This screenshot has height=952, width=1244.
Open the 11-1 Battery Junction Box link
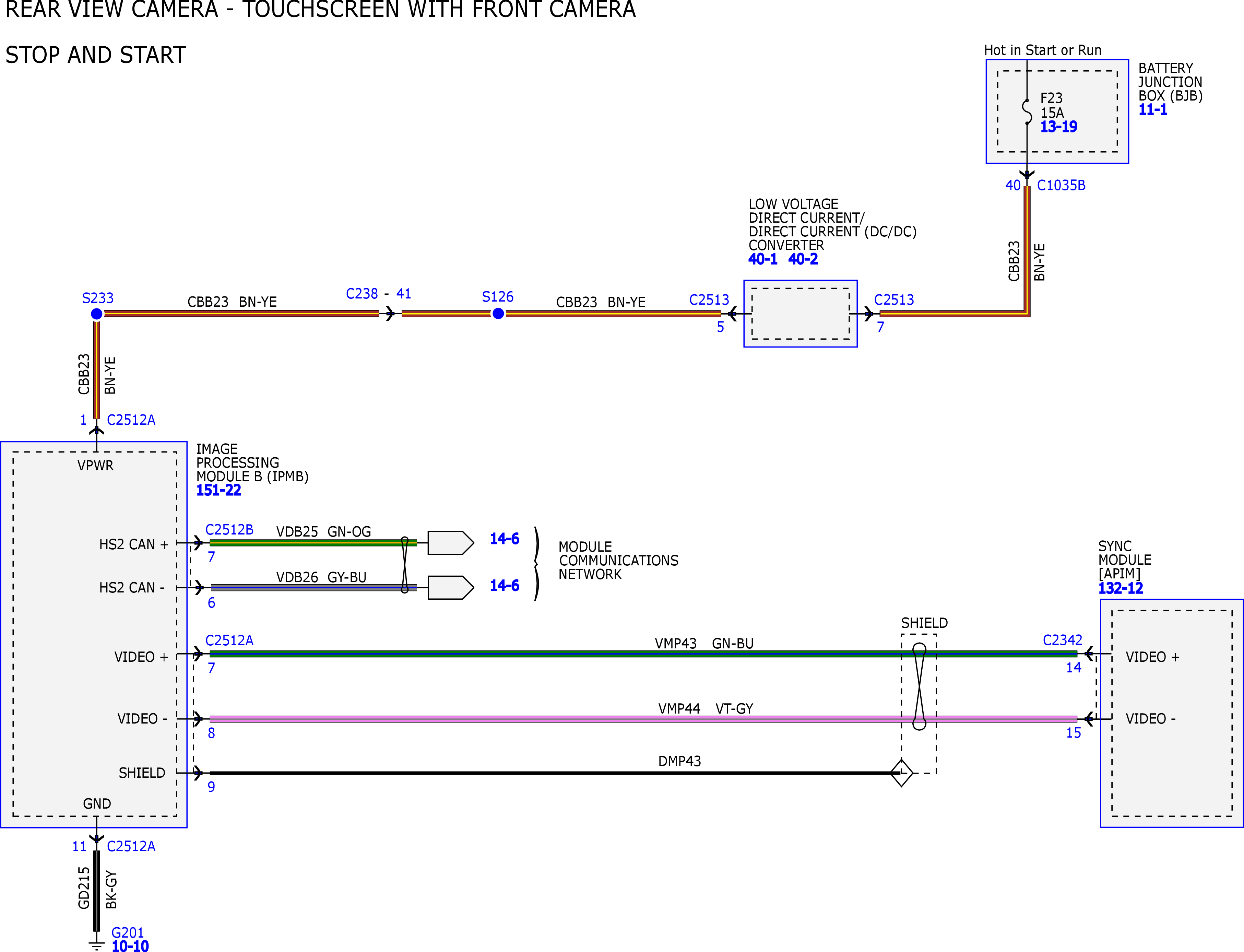(1153, 110)
